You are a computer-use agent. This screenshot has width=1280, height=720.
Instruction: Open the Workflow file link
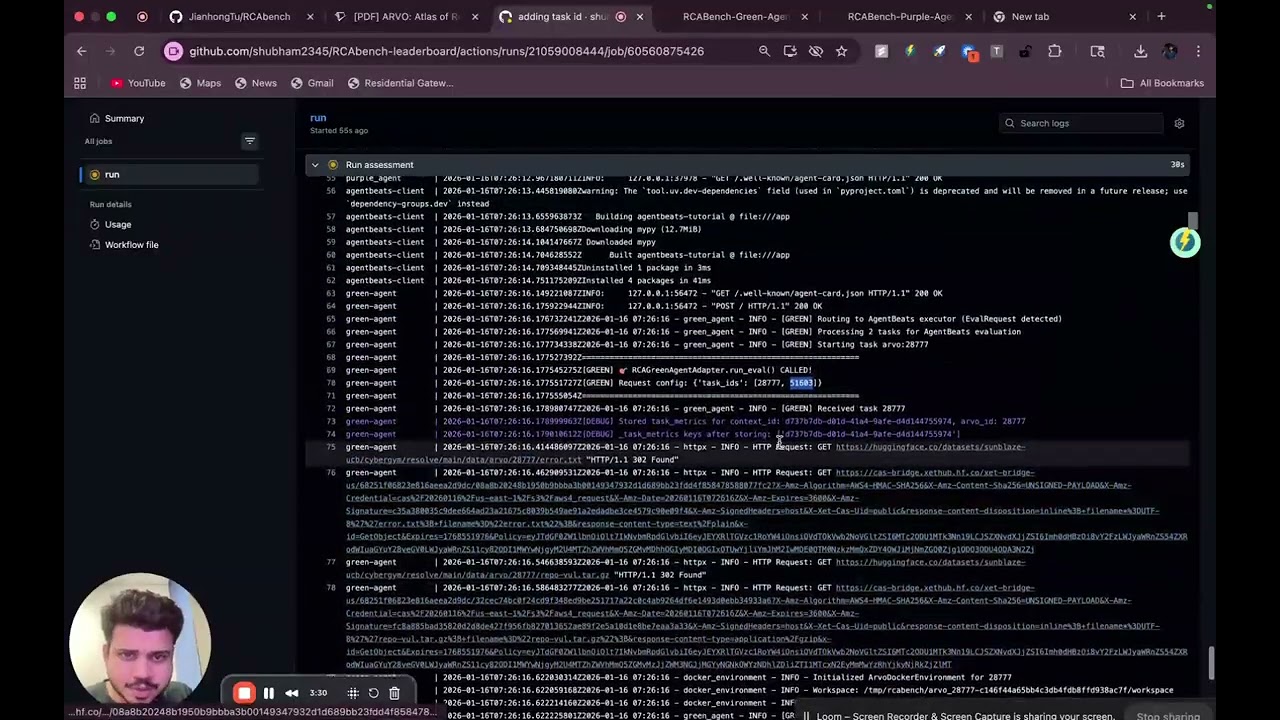pos(131,245)
